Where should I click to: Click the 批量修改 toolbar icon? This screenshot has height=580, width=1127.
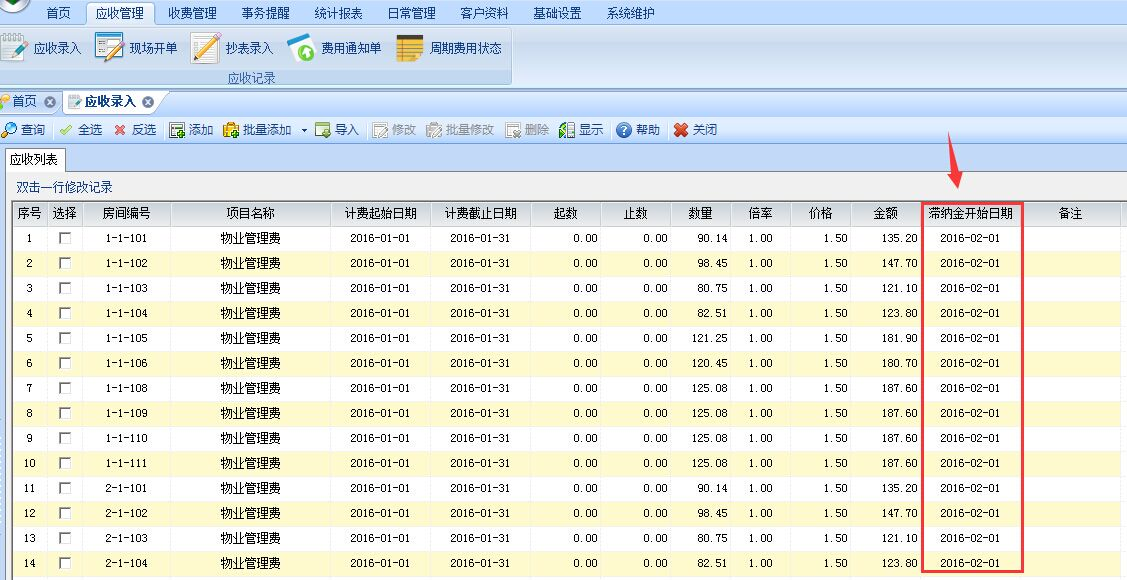(434, 130)
